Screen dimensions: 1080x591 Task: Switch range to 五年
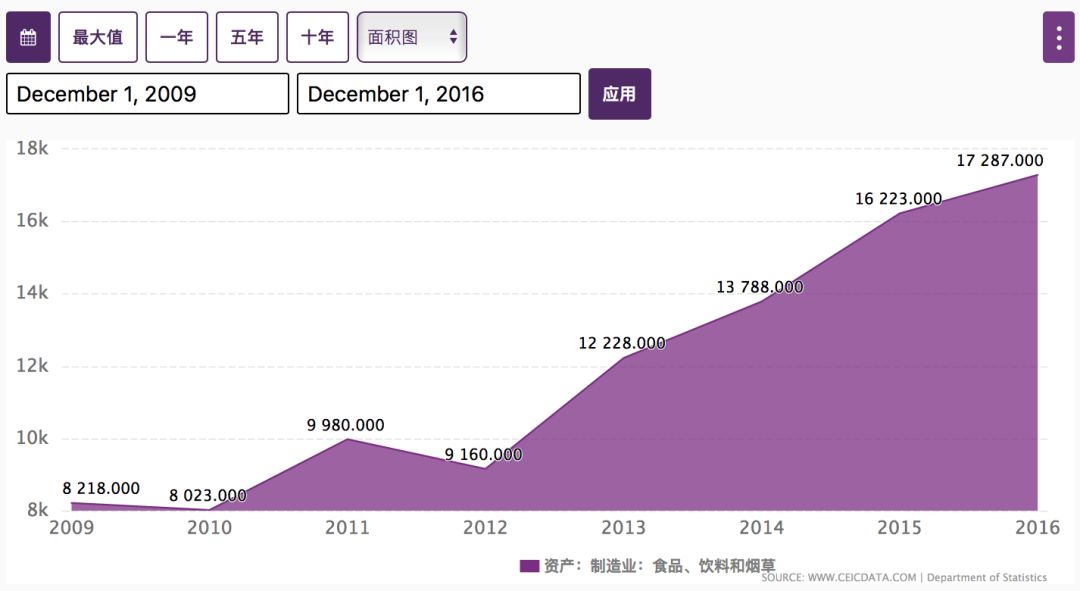tap(247, 38)
